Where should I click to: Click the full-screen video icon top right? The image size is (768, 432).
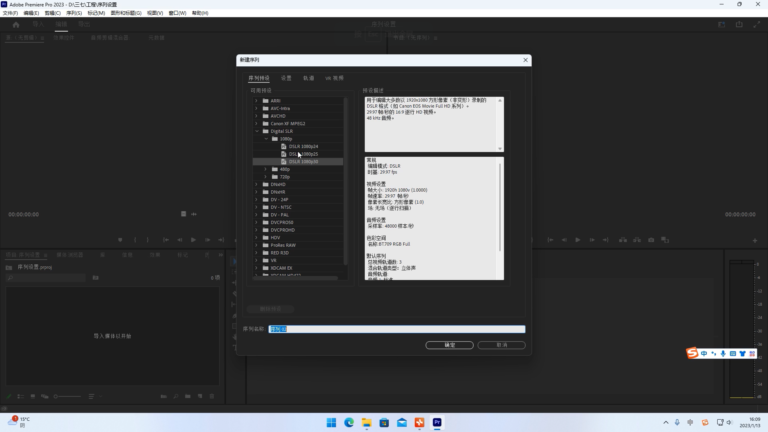(x=757, y=24)
